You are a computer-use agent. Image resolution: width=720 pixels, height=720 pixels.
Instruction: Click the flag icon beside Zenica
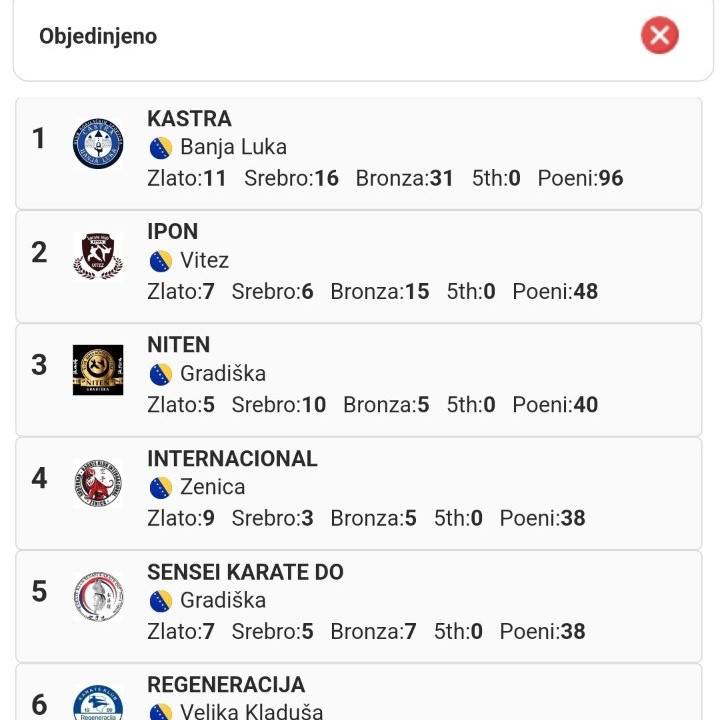coord(160,488)
